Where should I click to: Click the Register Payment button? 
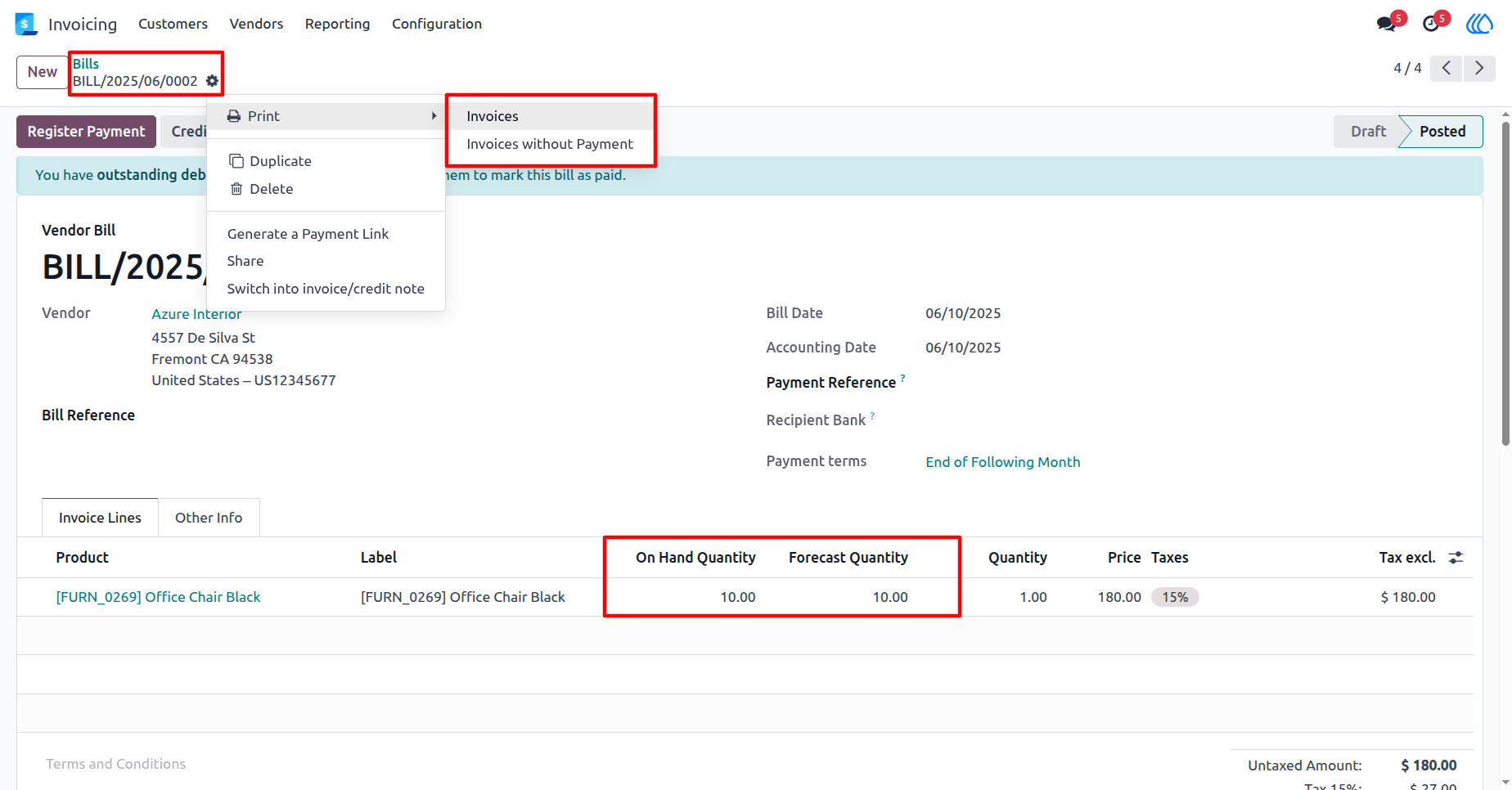pos(86,132)
